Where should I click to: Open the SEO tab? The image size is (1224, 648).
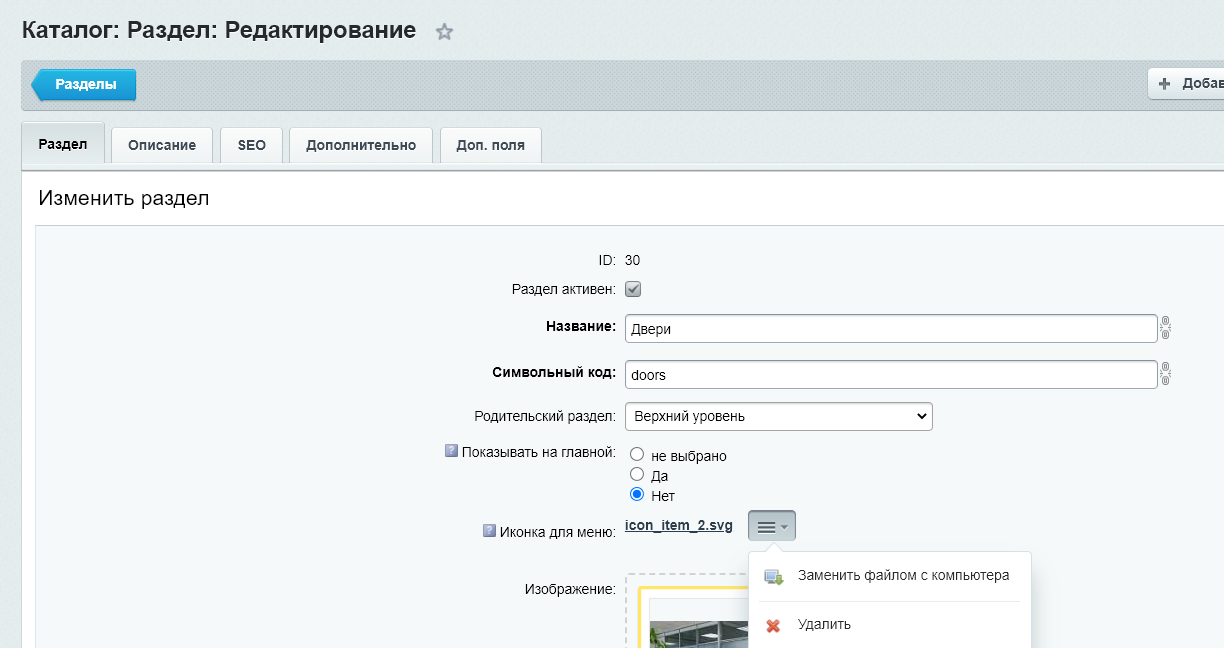point(252,145)
